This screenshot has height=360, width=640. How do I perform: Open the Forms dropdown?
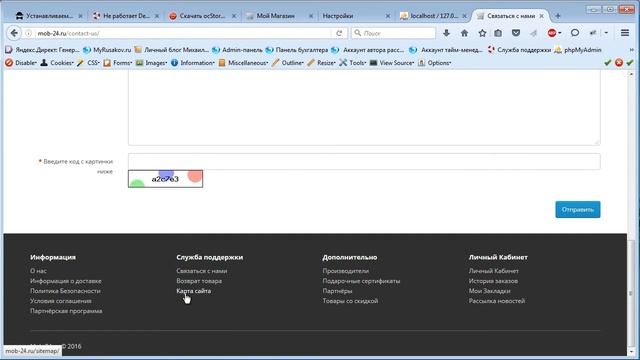point(118,63)
